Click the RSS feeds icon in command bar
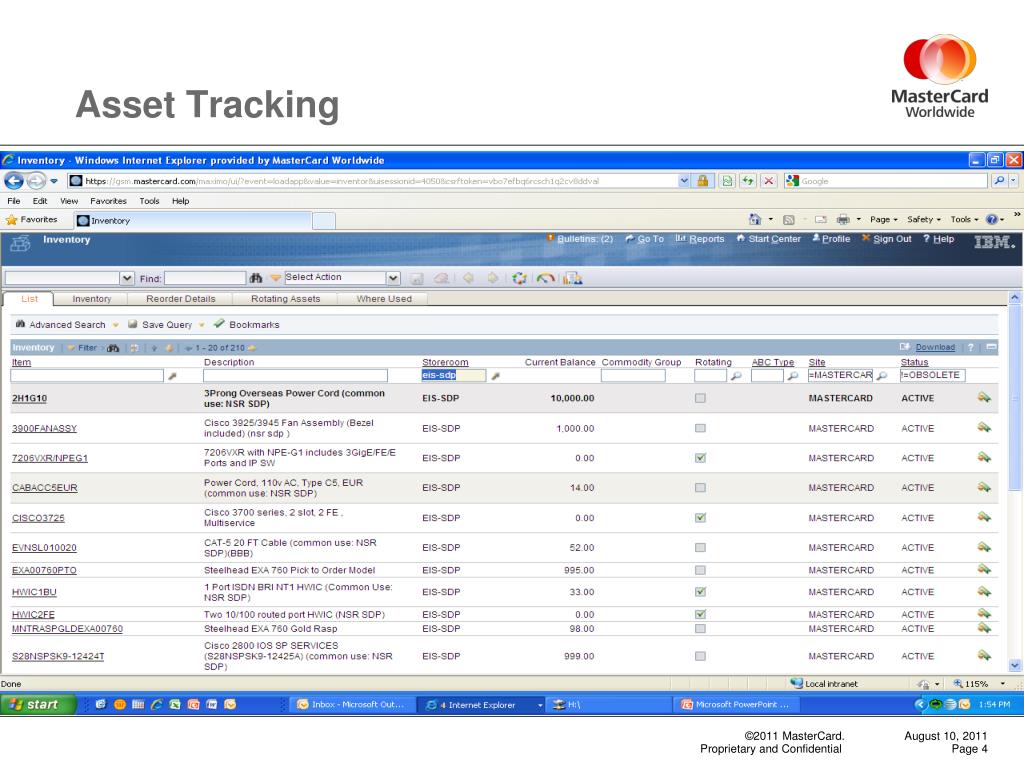 tap(788, 219)
